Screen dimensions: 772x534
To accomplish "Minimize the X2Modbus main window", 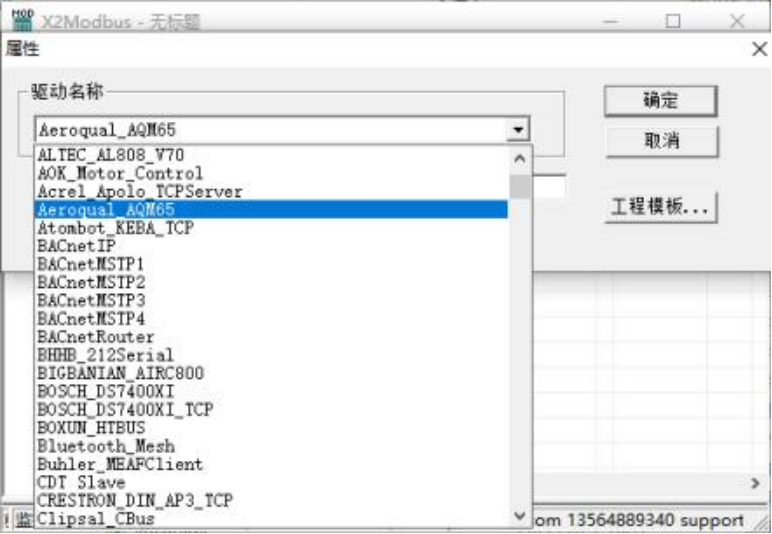I will click(611, 21).
